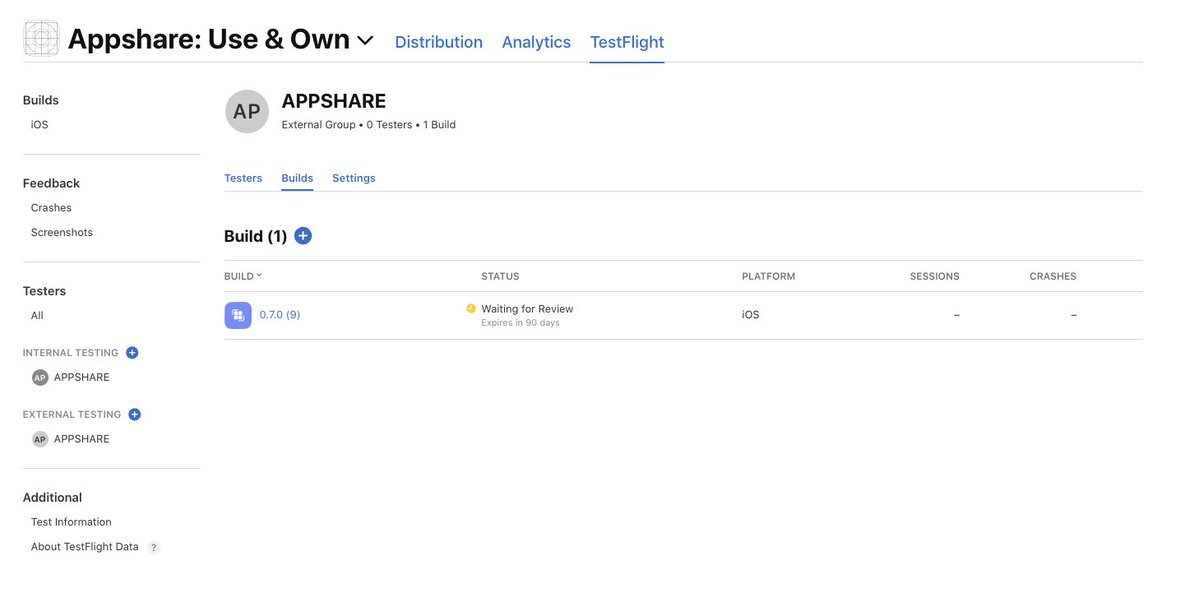This screenshot has width=1199, height=607.
Task: Click the Waiting for Review status text
Action: pyautogui.click(x=528, y=309)
